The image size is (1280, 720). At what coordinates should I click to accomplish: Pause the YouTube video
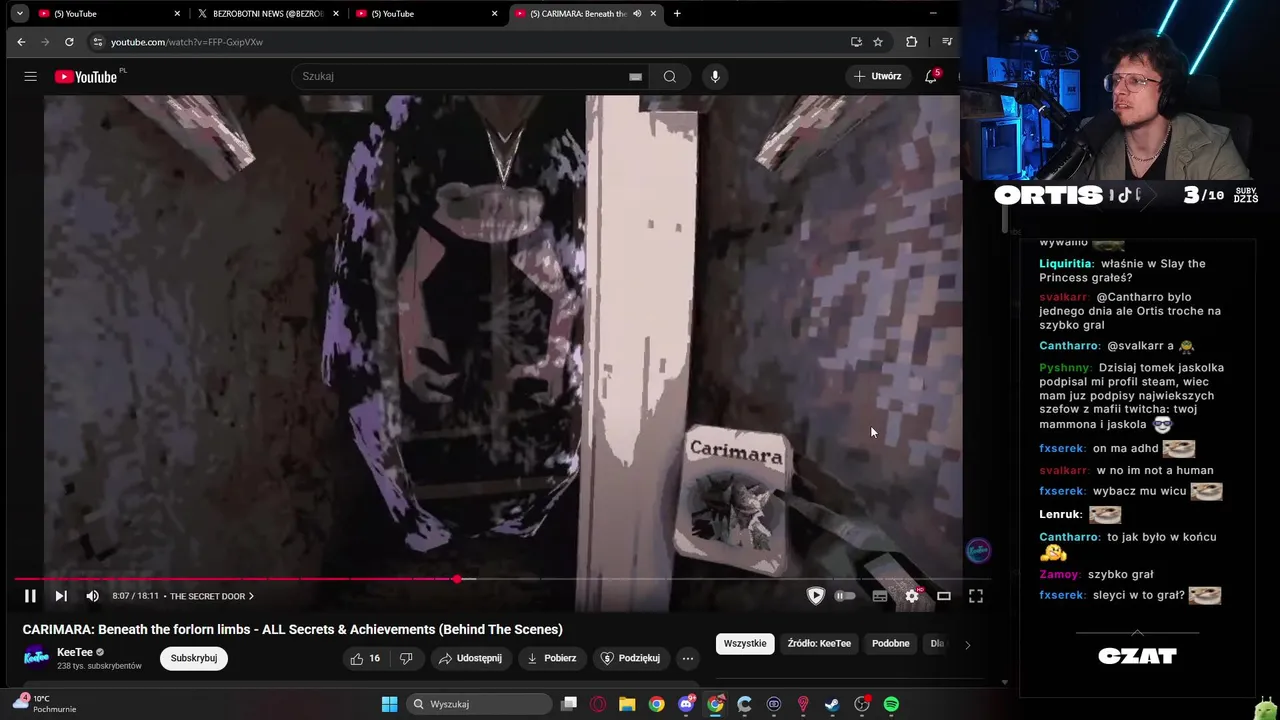click(x=30, y=596)
